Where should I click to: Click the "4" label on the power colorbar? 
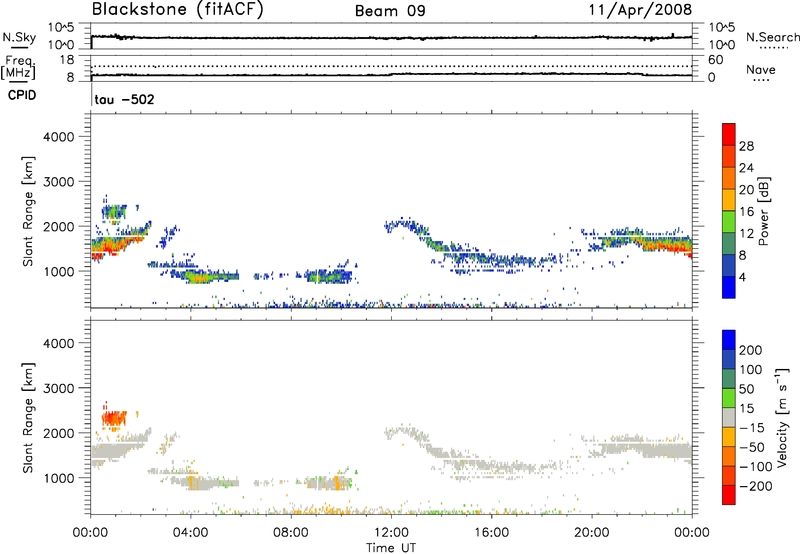coord(743,278)
